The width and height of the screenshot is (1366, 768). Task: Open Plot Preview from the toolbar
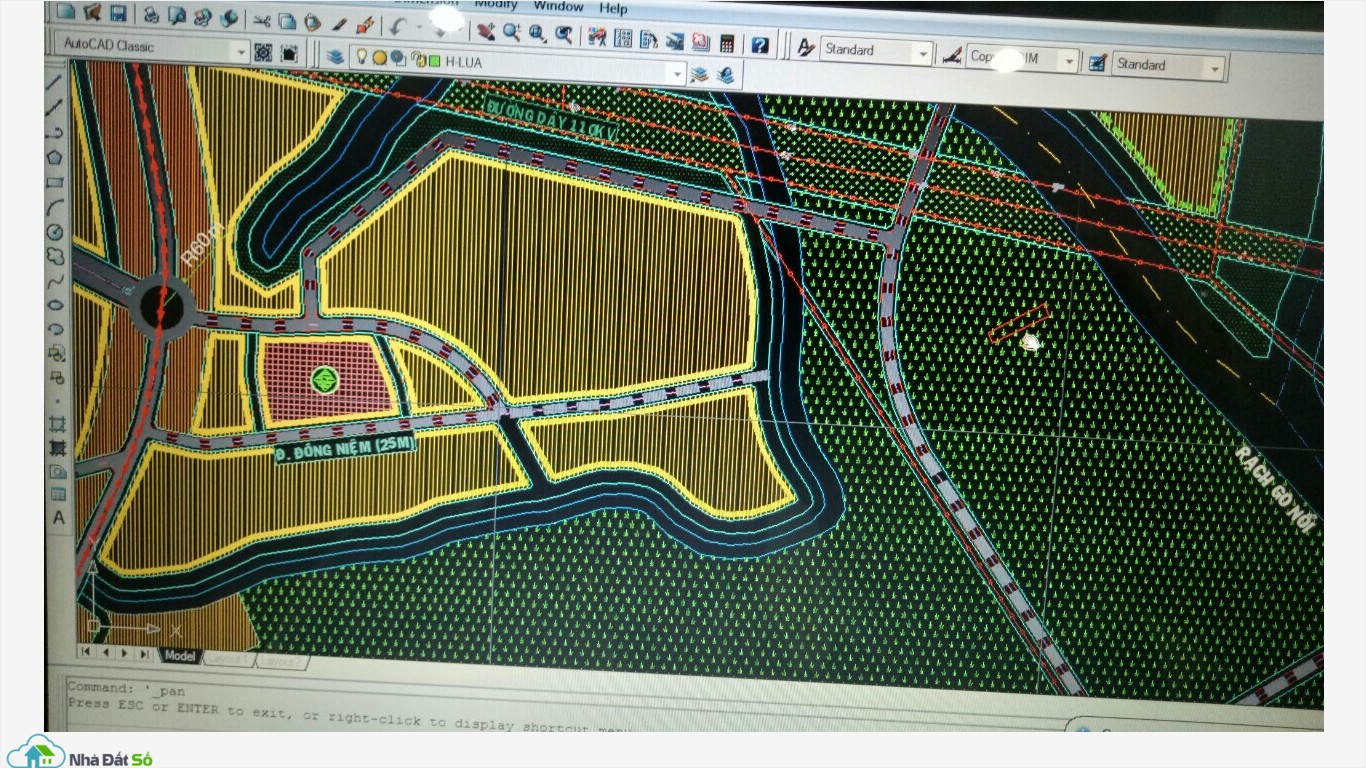click(x=177, y=16)
